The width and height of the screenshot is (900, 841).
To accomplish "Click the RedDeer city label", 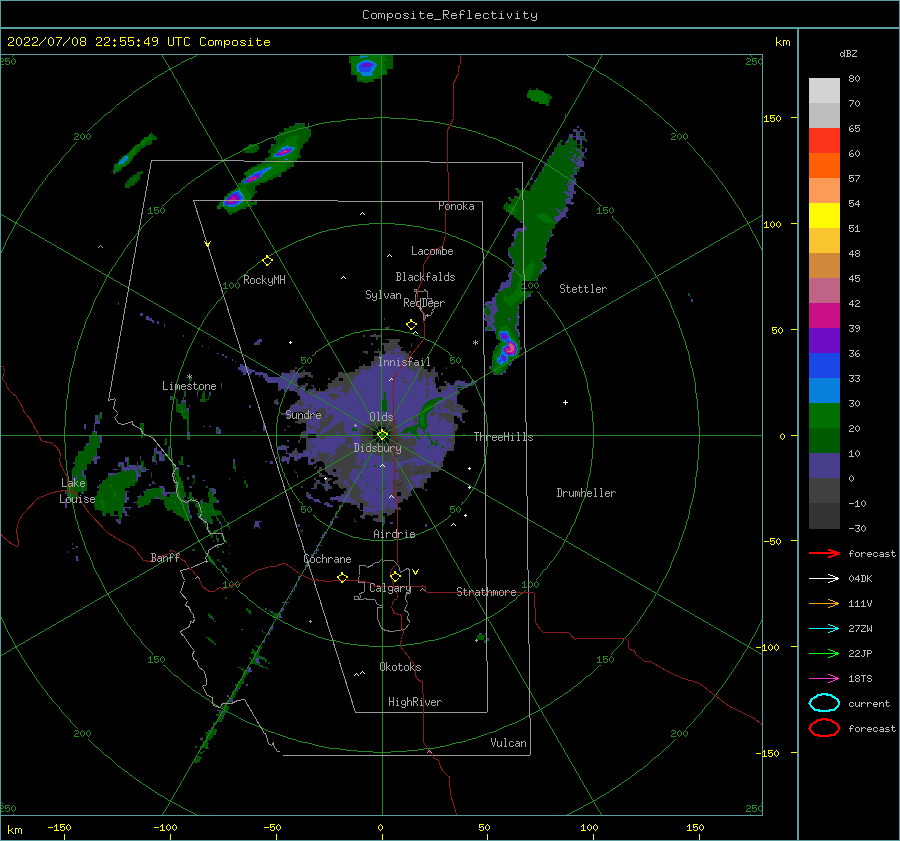I will tap(424, 303).
